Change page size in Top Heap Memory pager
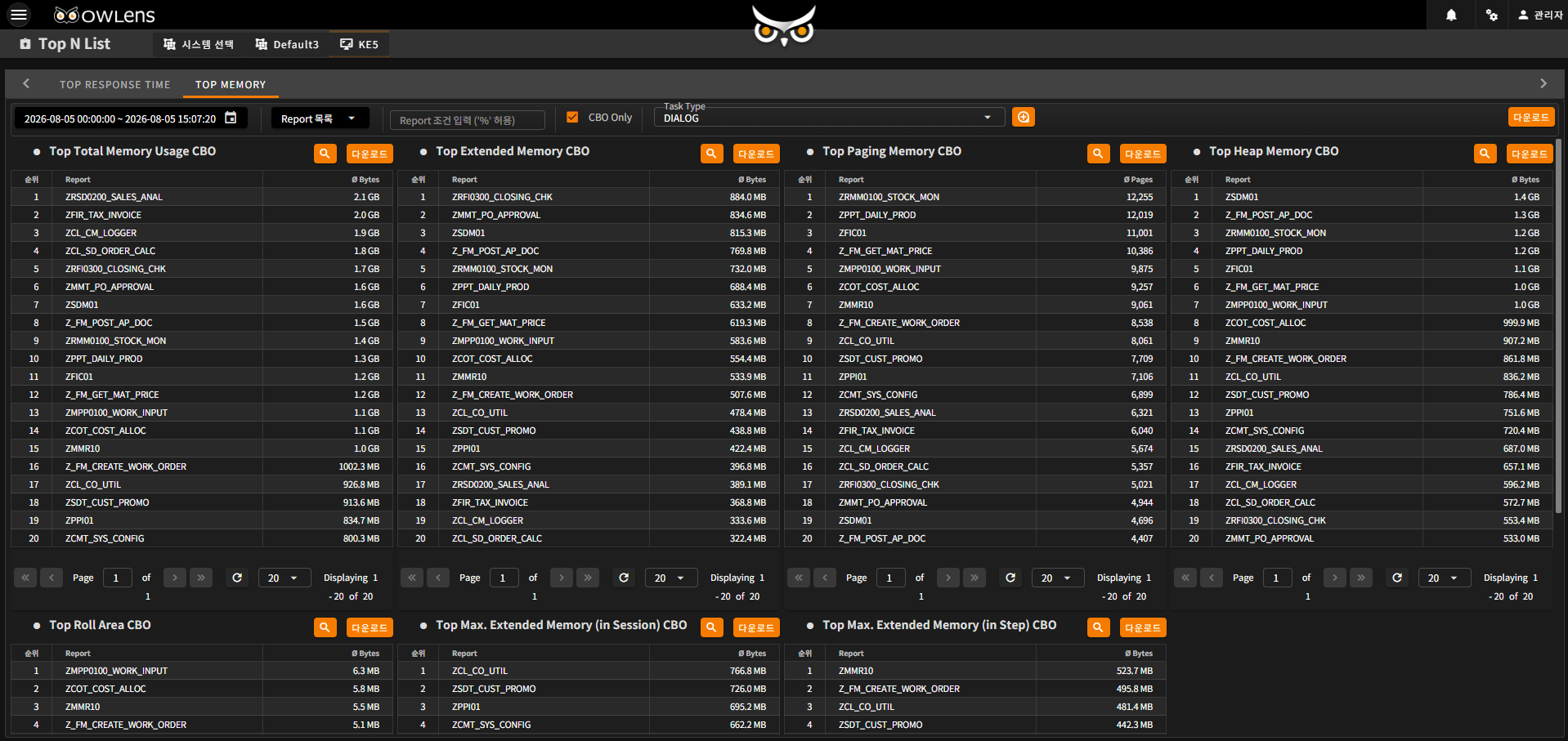Image resolution: width=1568 pixels, height=741 pixels. click(x=1444, y=578)
